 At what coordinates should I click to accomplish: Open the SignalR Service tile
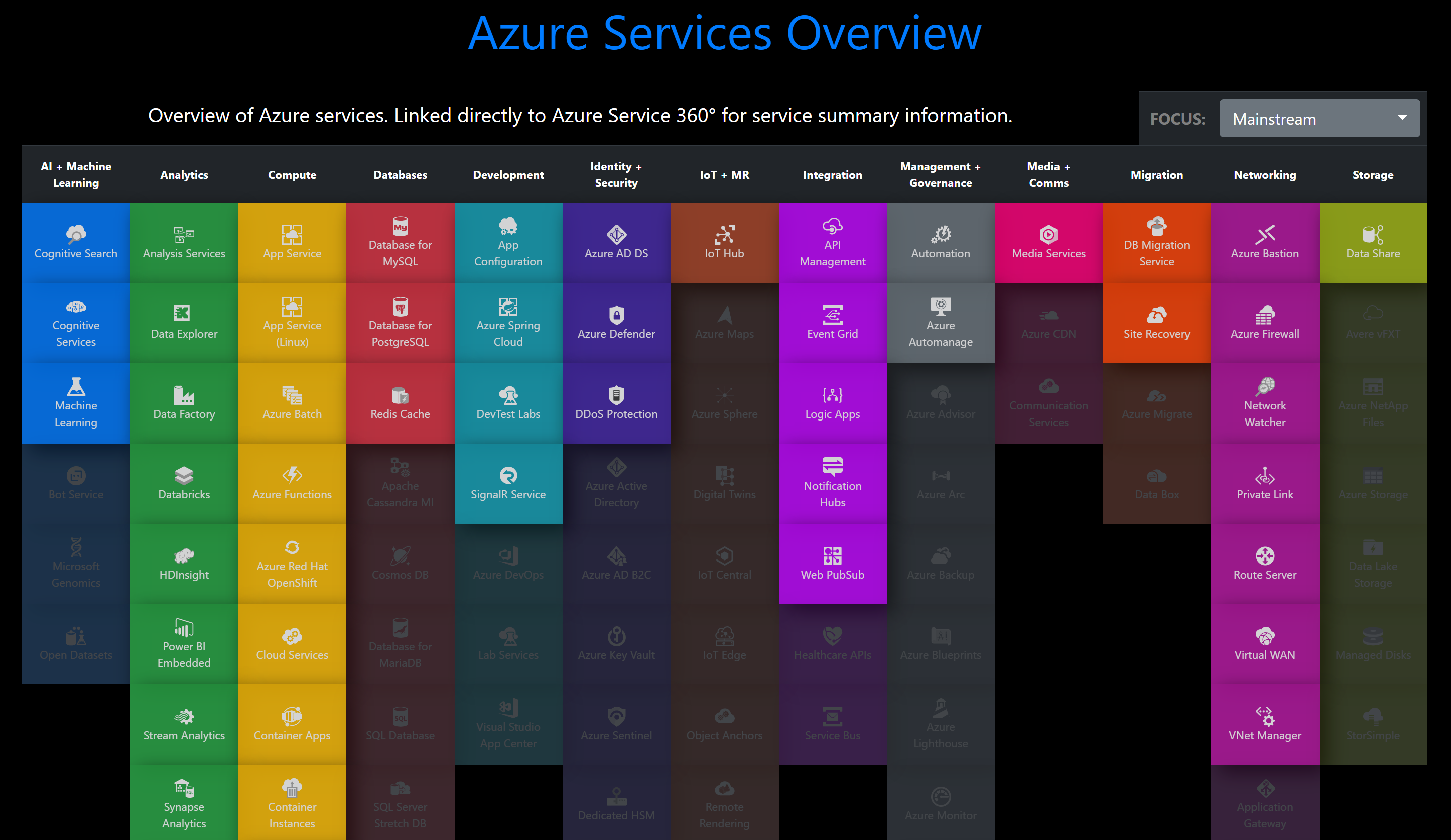click(x=508, y=484)
